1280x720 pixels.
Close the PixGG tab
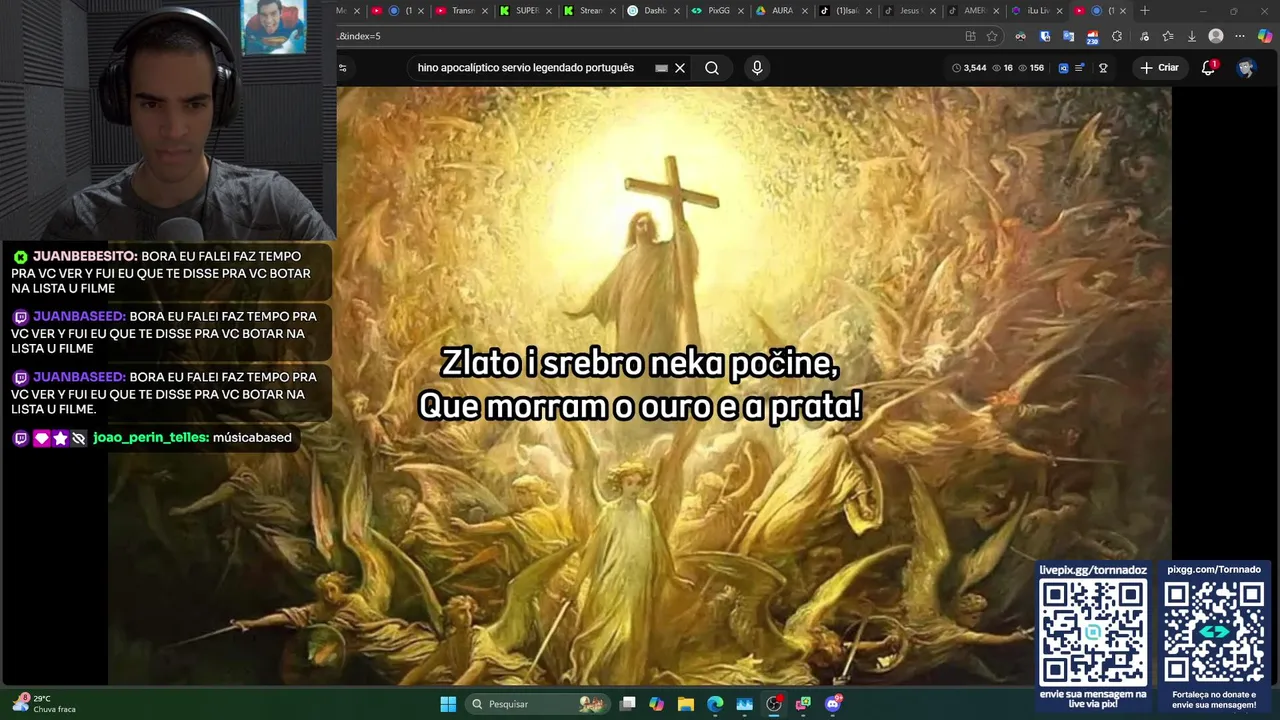tap(741, 11)
